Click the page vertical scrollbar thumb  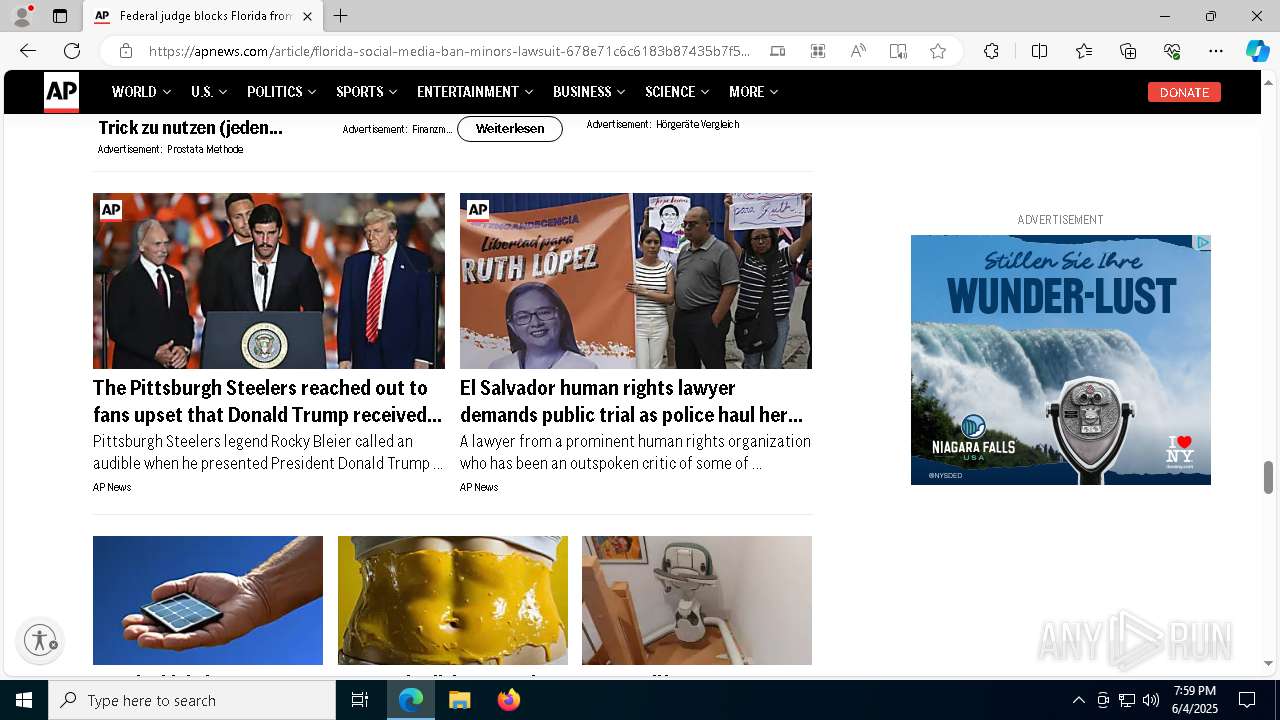point(1268,477)
